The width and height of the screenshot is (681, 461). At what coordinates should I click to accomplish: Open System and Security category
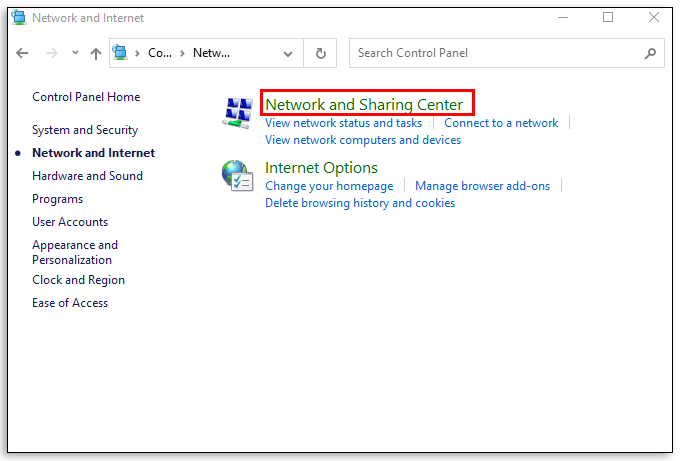click(85, 130)
